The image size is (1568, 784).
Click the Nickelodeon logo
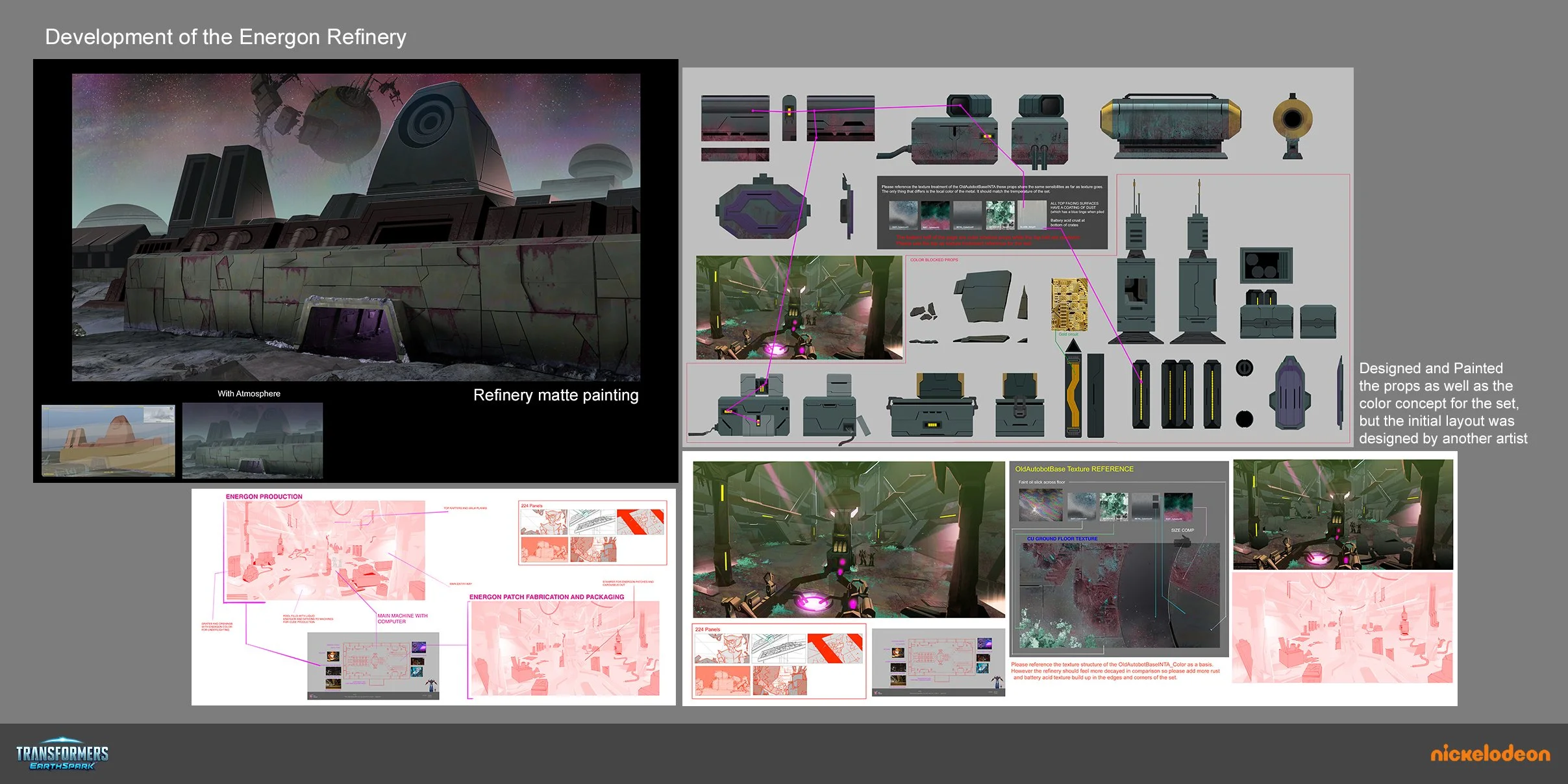pos(1490,753)
